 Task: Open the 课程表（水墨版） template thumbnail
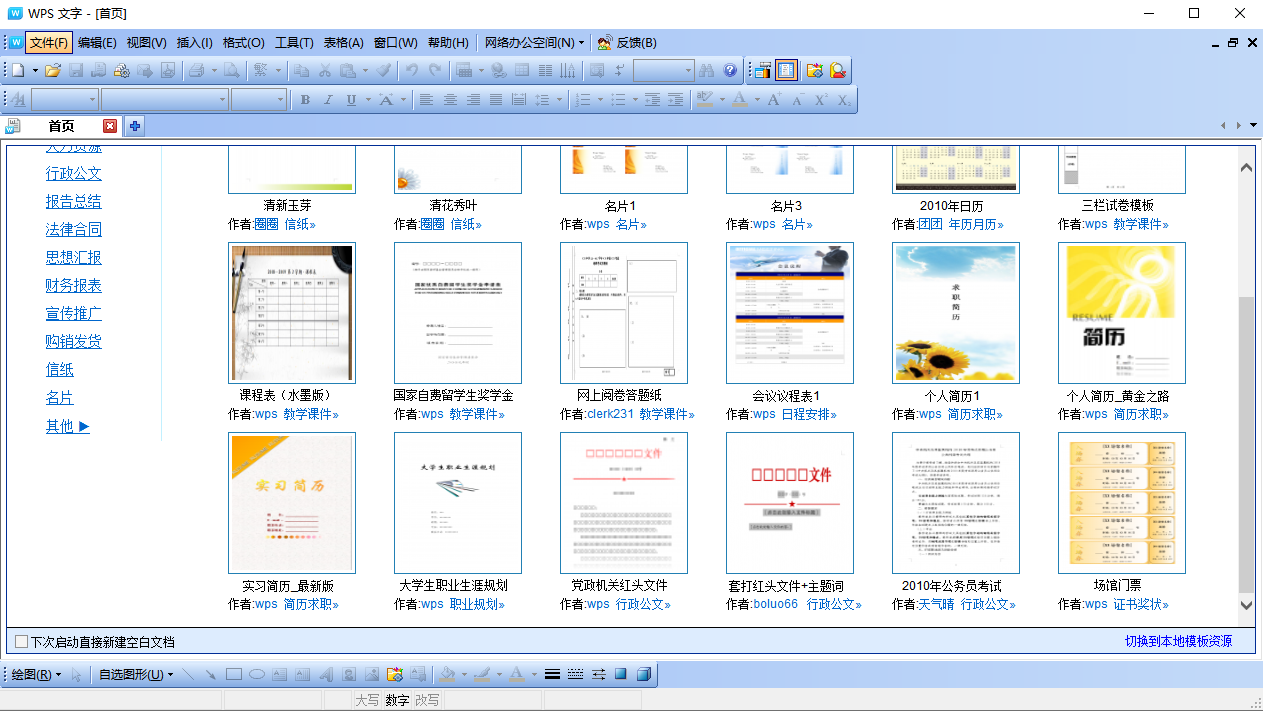click(292, 313)
